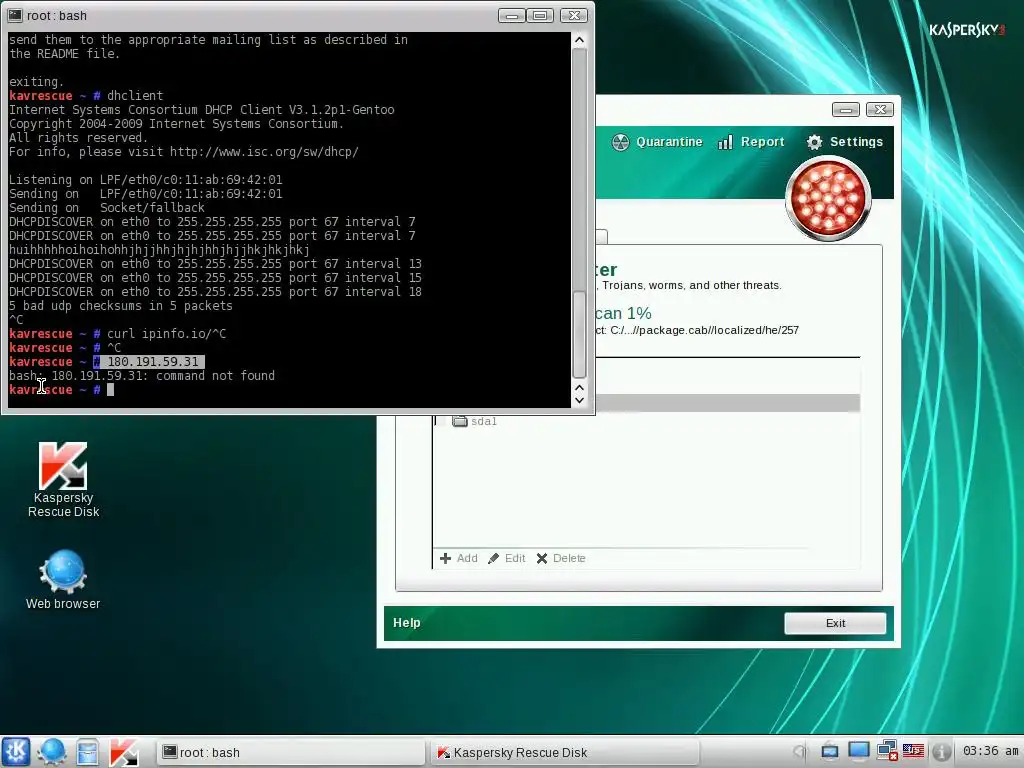The height and width of the screenshot is (768, 1024).
Task: Open the removable device notifier tray icon
Action: [829, 752]
